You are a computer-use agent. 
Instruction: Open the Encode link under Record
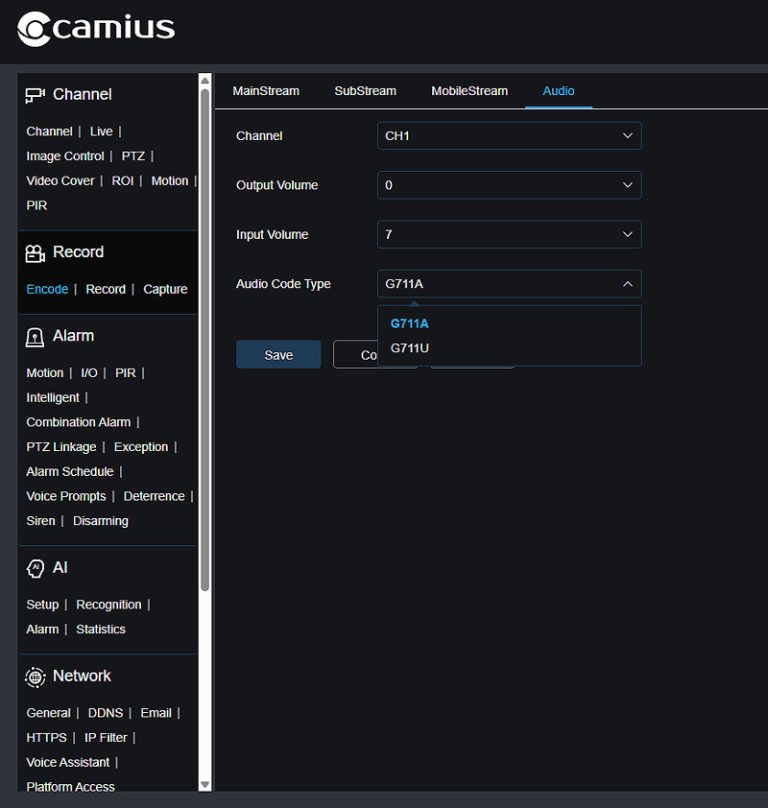tap(47, 289)
